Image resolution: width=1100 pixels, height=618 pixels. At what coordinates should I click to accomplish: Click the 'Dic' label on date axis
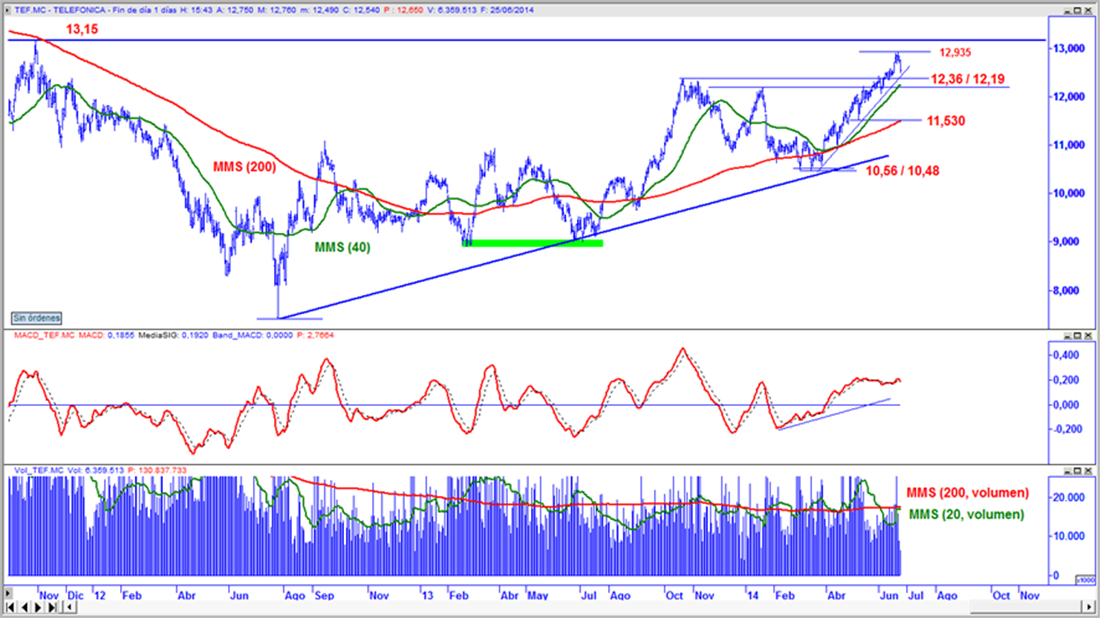tap(75, 595)
